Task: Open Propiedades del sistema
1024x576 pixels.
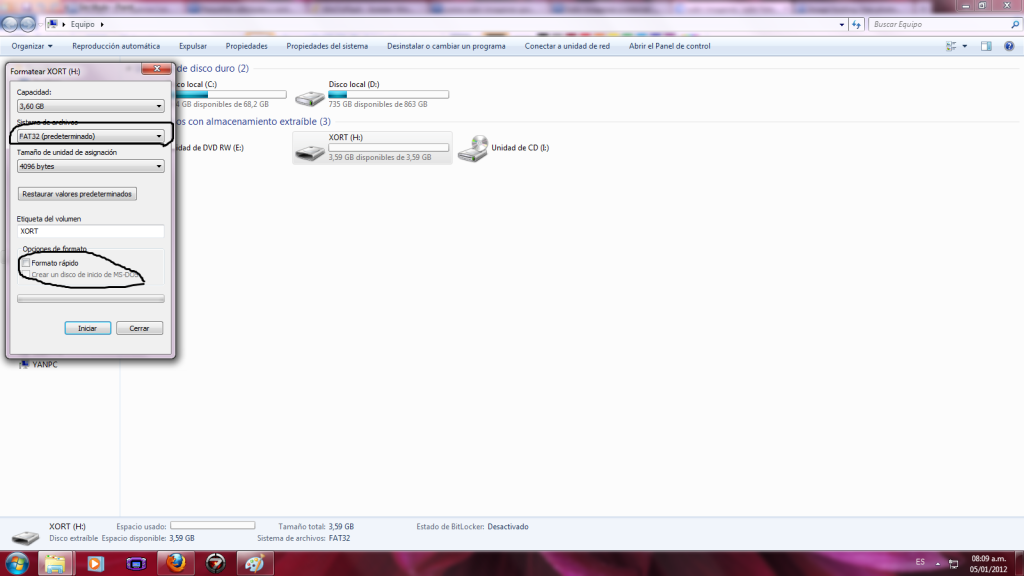Action: pyautogui.click(x=327, y=46)
